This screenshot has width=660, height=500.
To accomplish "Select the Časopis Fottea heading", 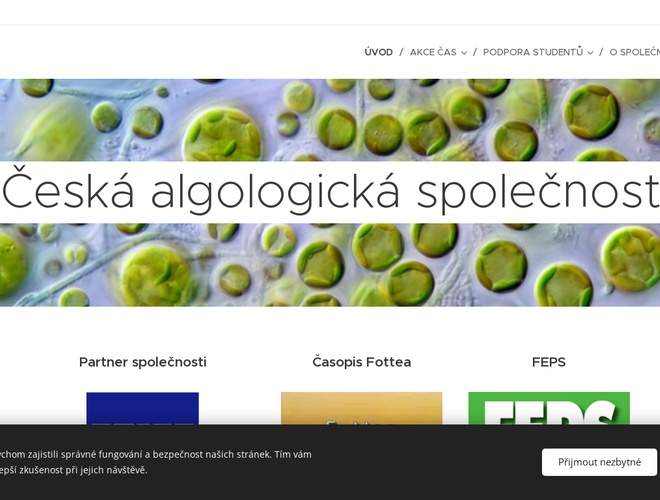I will pos(362,362).
